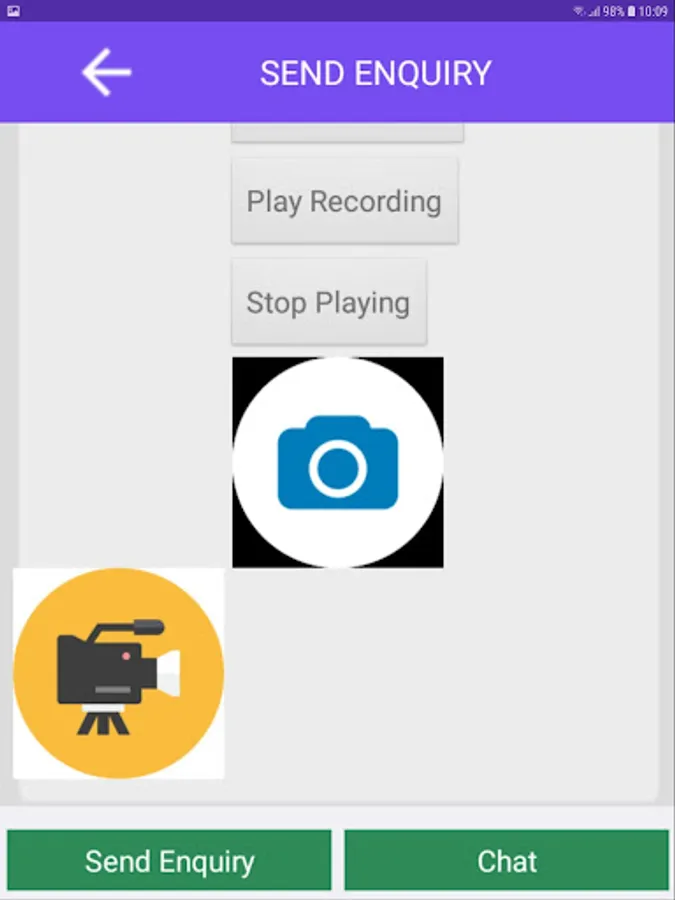Open Chat with the green button

[507, 860]
